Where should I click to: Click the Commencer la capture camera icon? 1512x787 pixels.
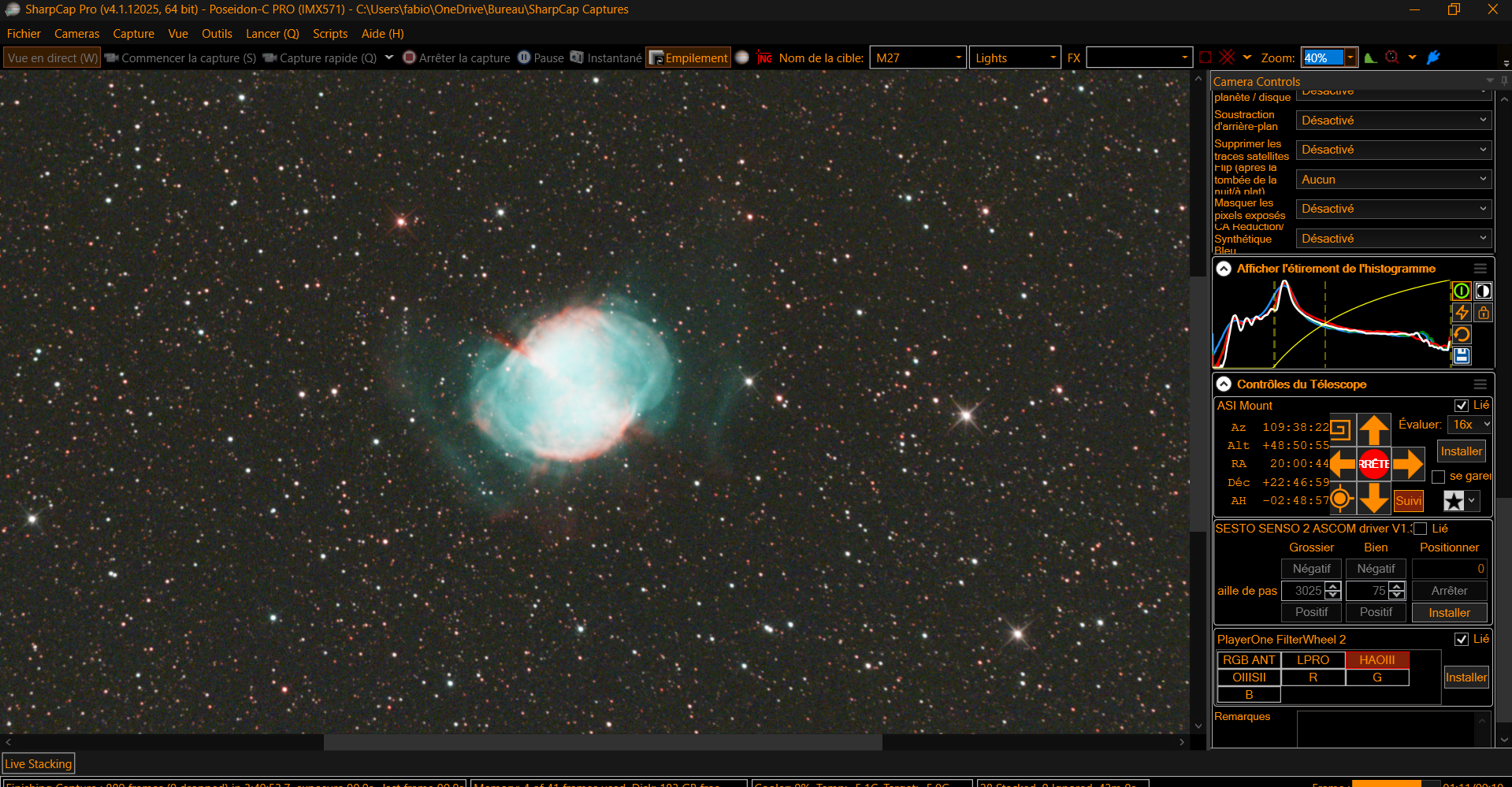tap(112, 58)
